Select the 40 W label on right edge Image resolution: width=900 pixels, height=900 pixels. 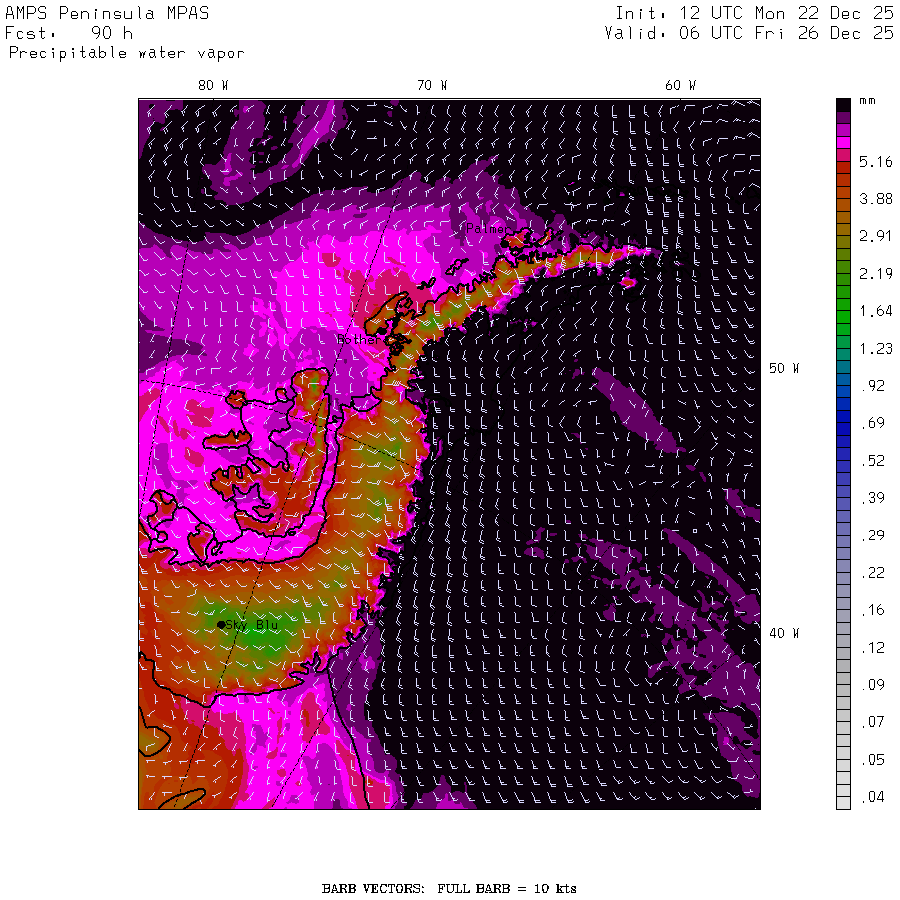tap(783, 633)
